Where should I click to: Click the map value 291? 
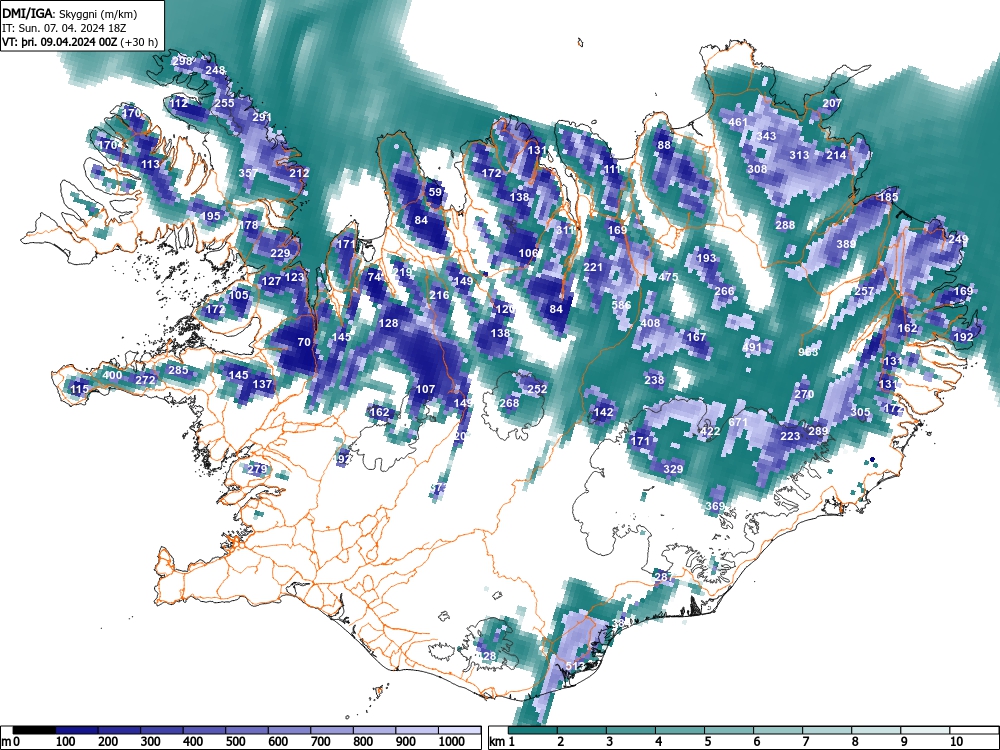(262, 117)
